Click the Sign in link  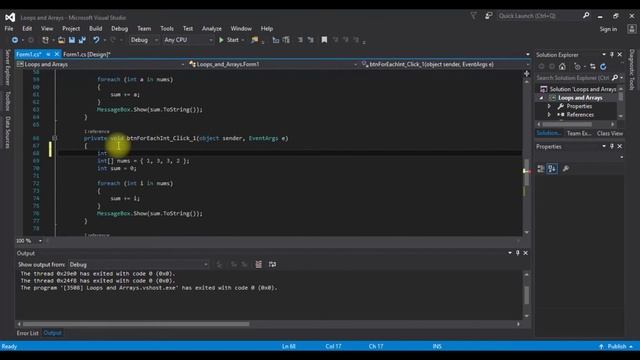[608, 29]
